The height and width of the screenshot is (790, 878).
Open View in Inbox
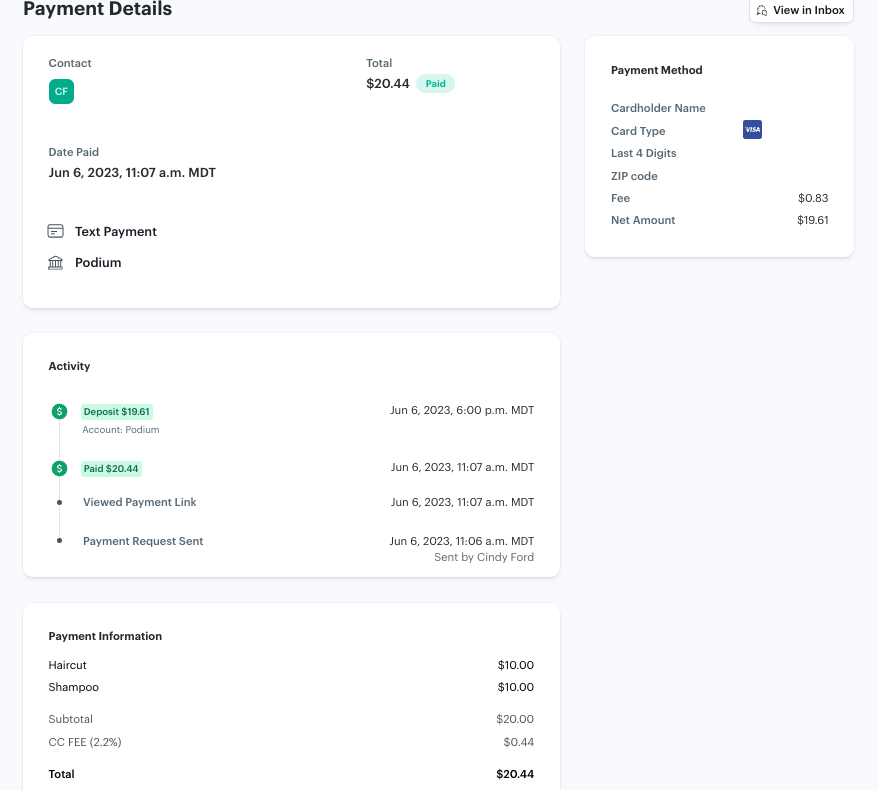pos(801,11)
